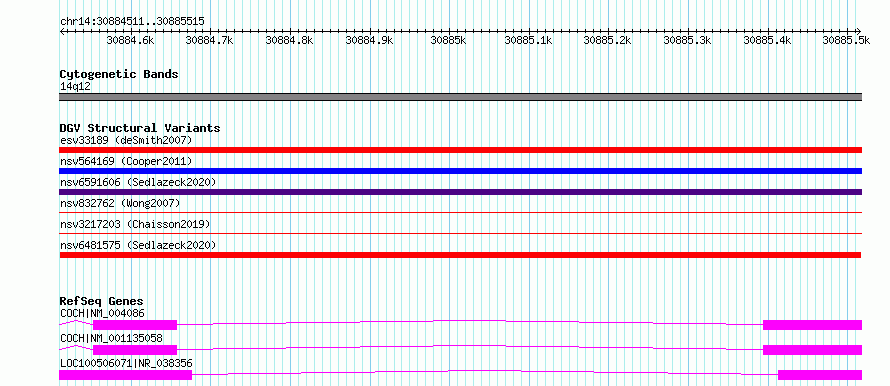Click the intron line of COCH|NM_001135058
This screenshot has height=386, width=890.
(470, 346)
